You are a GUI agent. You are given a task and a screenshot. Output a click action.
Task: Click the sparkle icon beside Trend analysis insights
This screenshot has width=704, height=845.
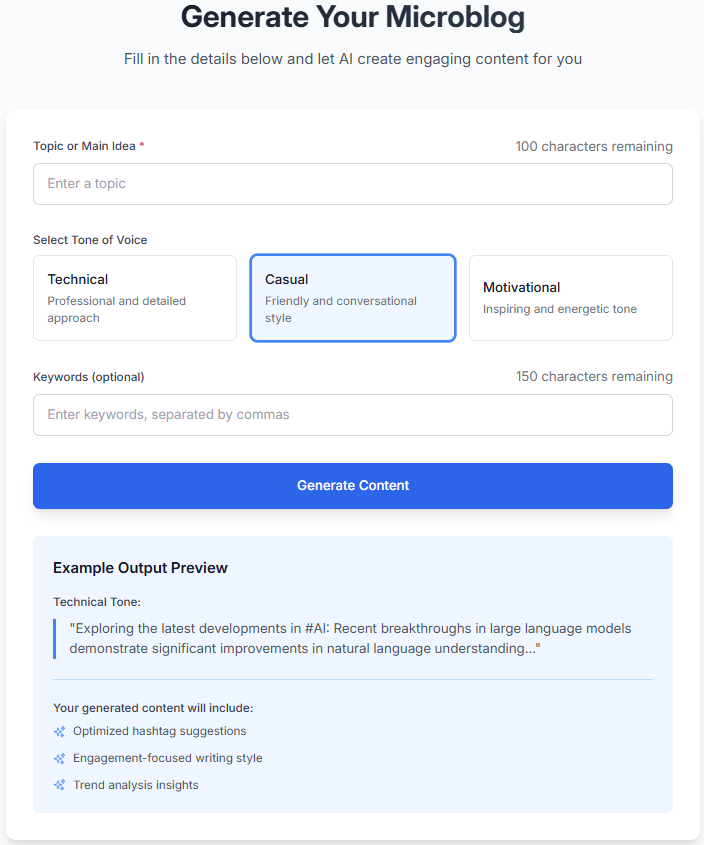(x=60, y=786)
